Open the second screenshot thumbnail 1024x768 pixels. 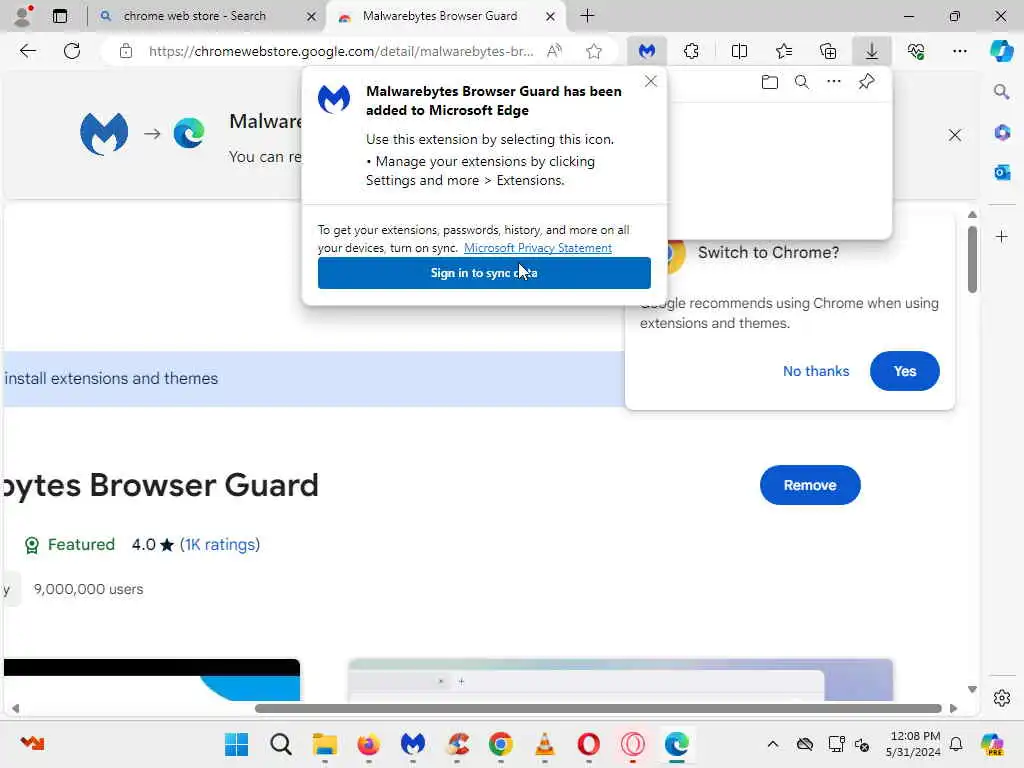tap(620, 680)
